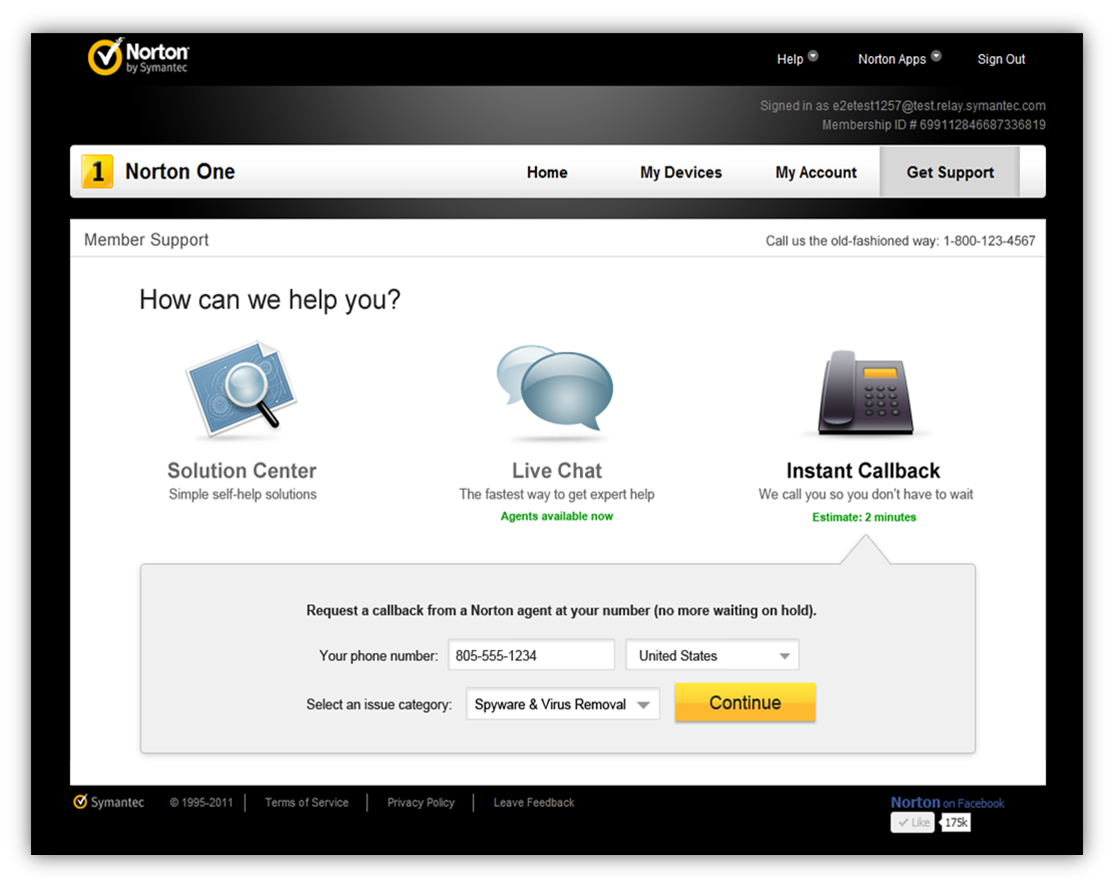Click the "How can we help you?" heading
Screen dimensions: 1114x887
270,300
